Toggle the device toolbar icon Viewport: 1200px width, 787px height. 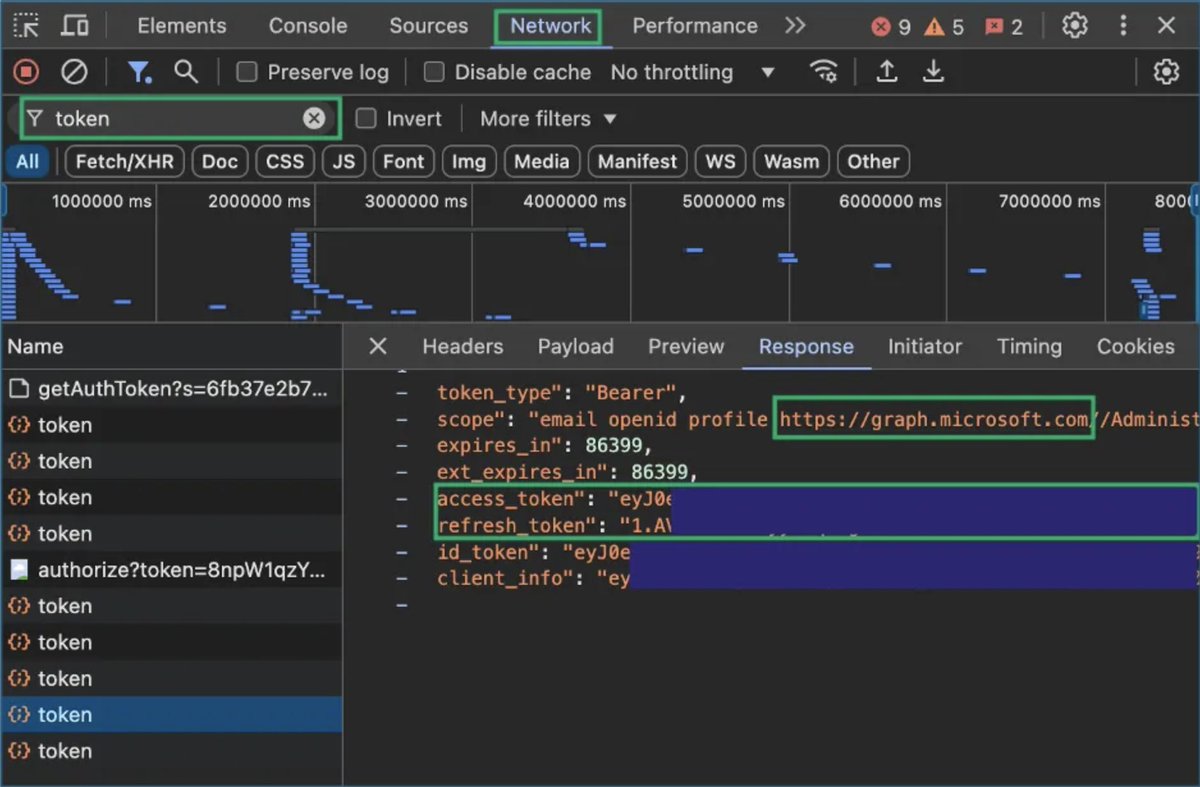pyautogui.click(x=74, y=25)
